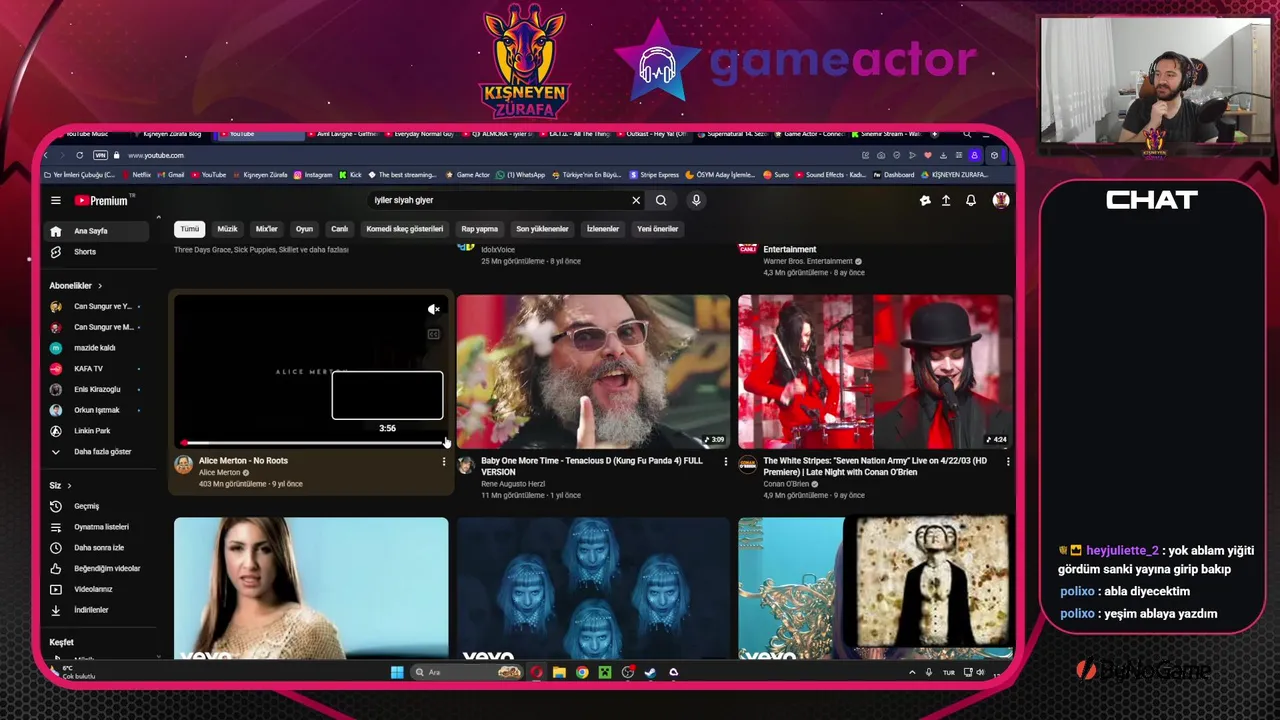Screen dimensions: 1280x720
Task: Open Conan O'Brien channel name link
Action: (x=788, y=484)
